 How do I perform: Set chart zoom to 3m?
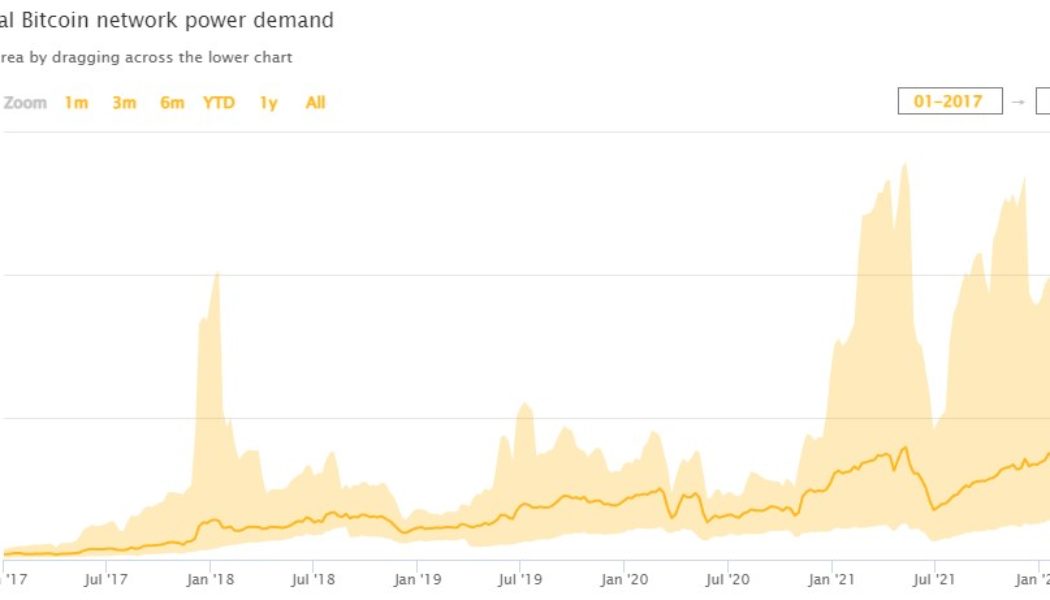click(124, 103)
